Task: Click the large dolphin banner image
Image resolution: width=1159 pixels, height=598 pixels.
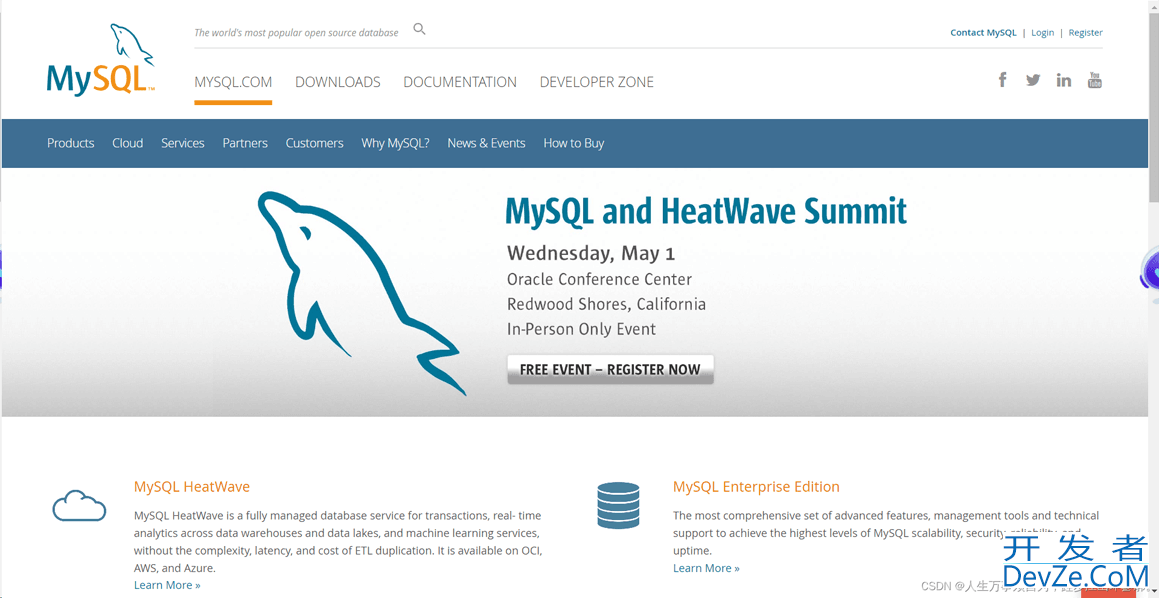Action: pyautogui.click(x=362, y=293)
